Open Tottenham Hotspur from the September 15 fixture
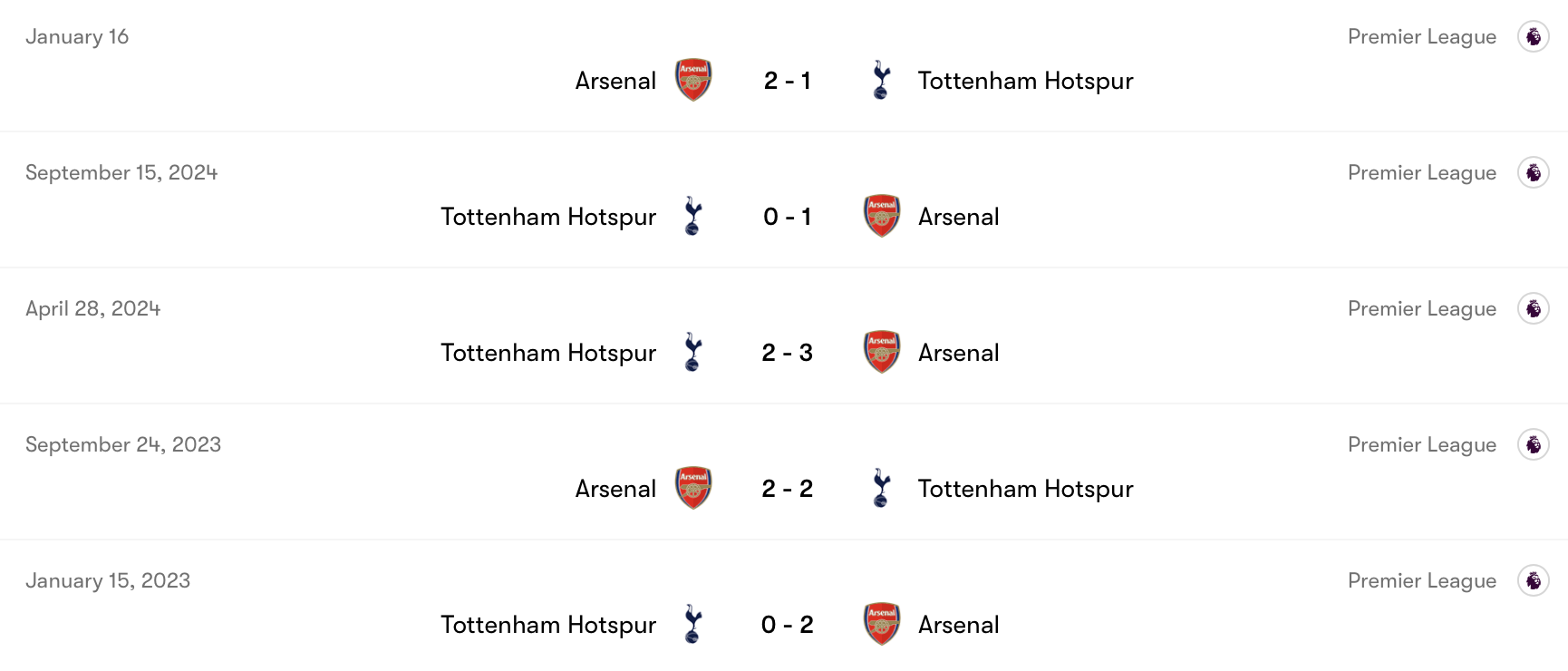 (547, 216)
